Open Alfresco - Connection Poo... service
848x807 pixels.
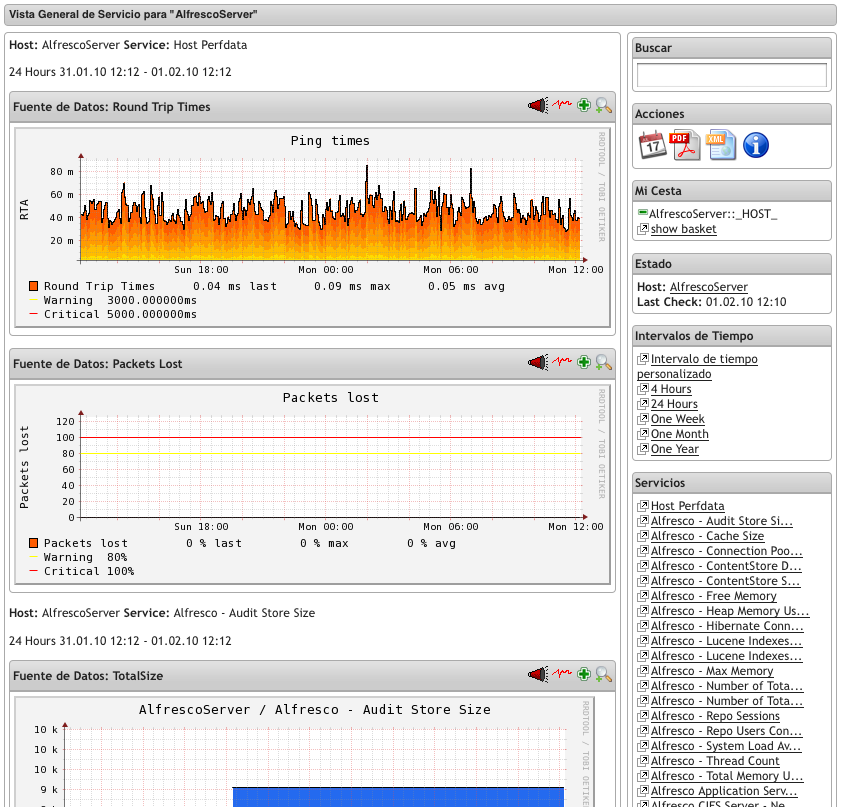coord(726,551)
